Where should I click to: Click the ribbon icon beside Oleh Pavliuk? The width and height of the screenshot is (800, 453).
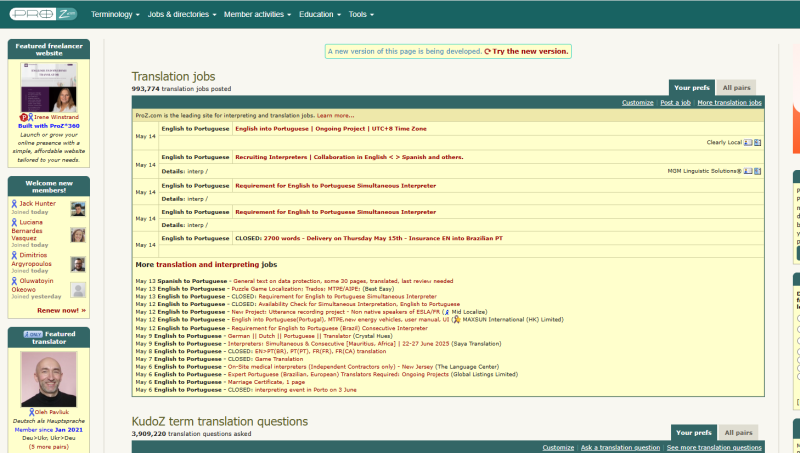tap(32, 412)
